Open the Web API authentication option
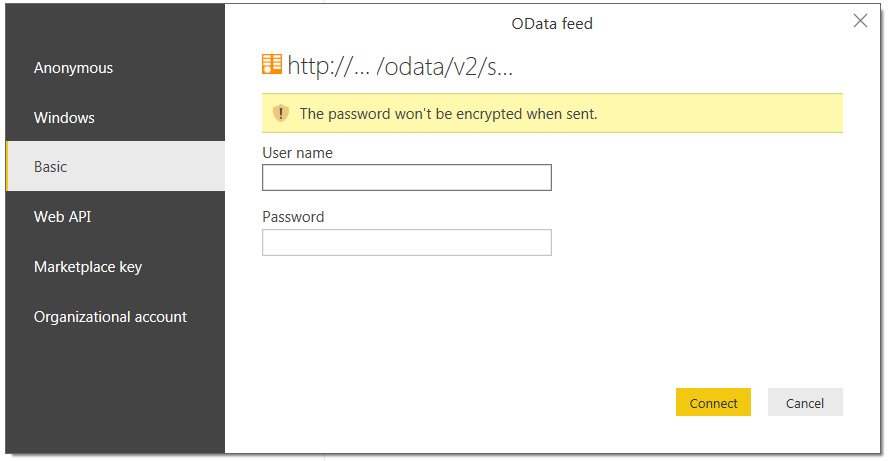The height and width of the screenshot is (461, 889). pos(63,217)
